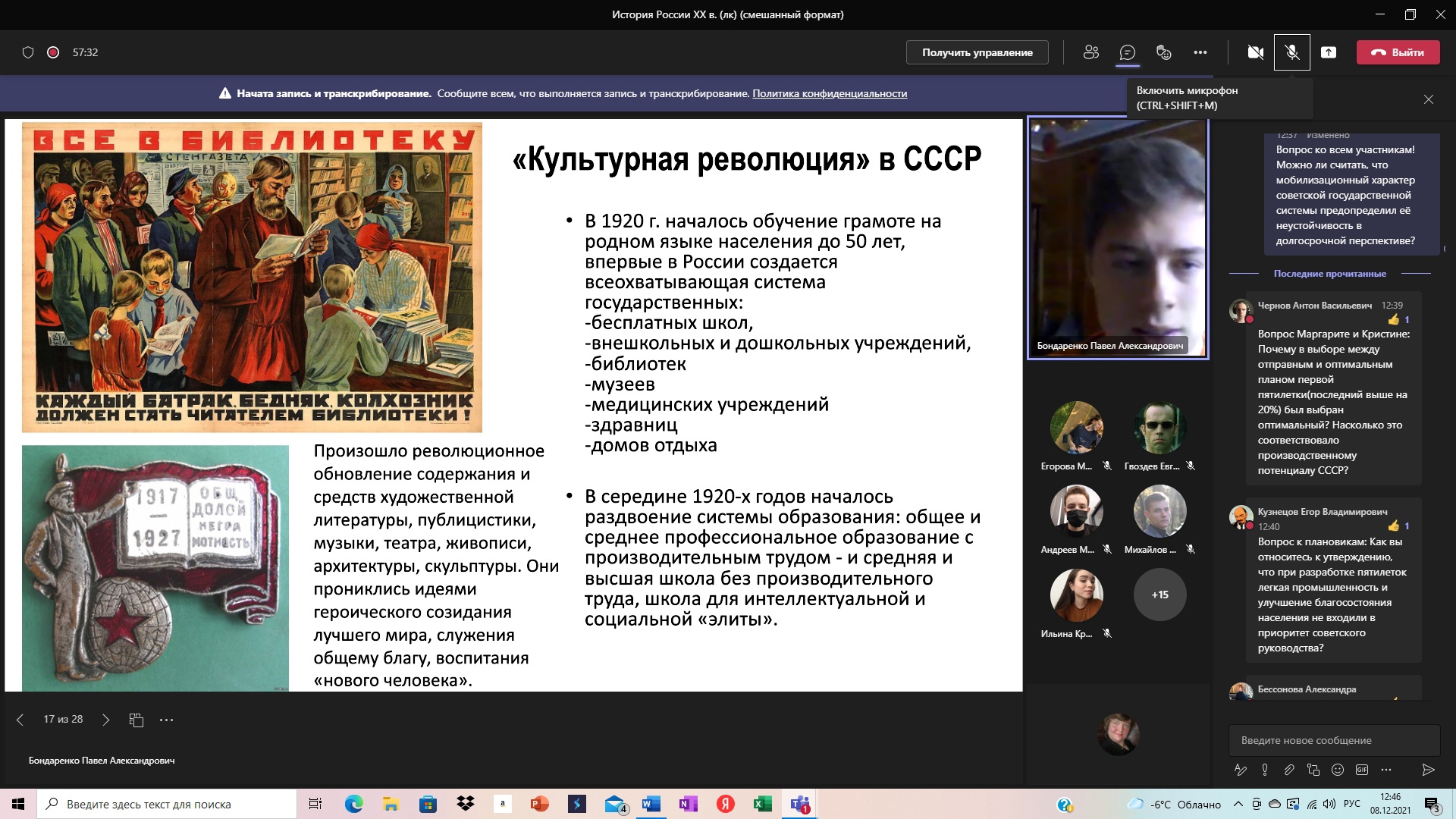Open the slide grid view icon
This screenshot has width=1456, height=819.
click(136, 720)
